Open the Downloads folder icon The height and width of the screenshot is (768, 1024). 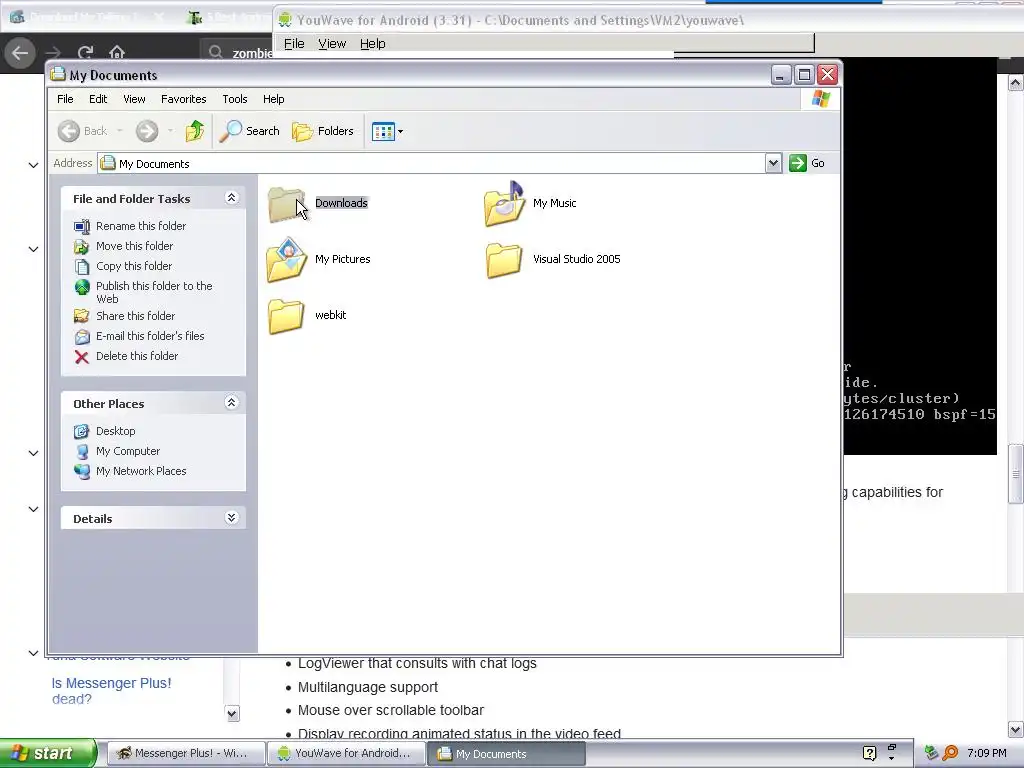(286, 204)
